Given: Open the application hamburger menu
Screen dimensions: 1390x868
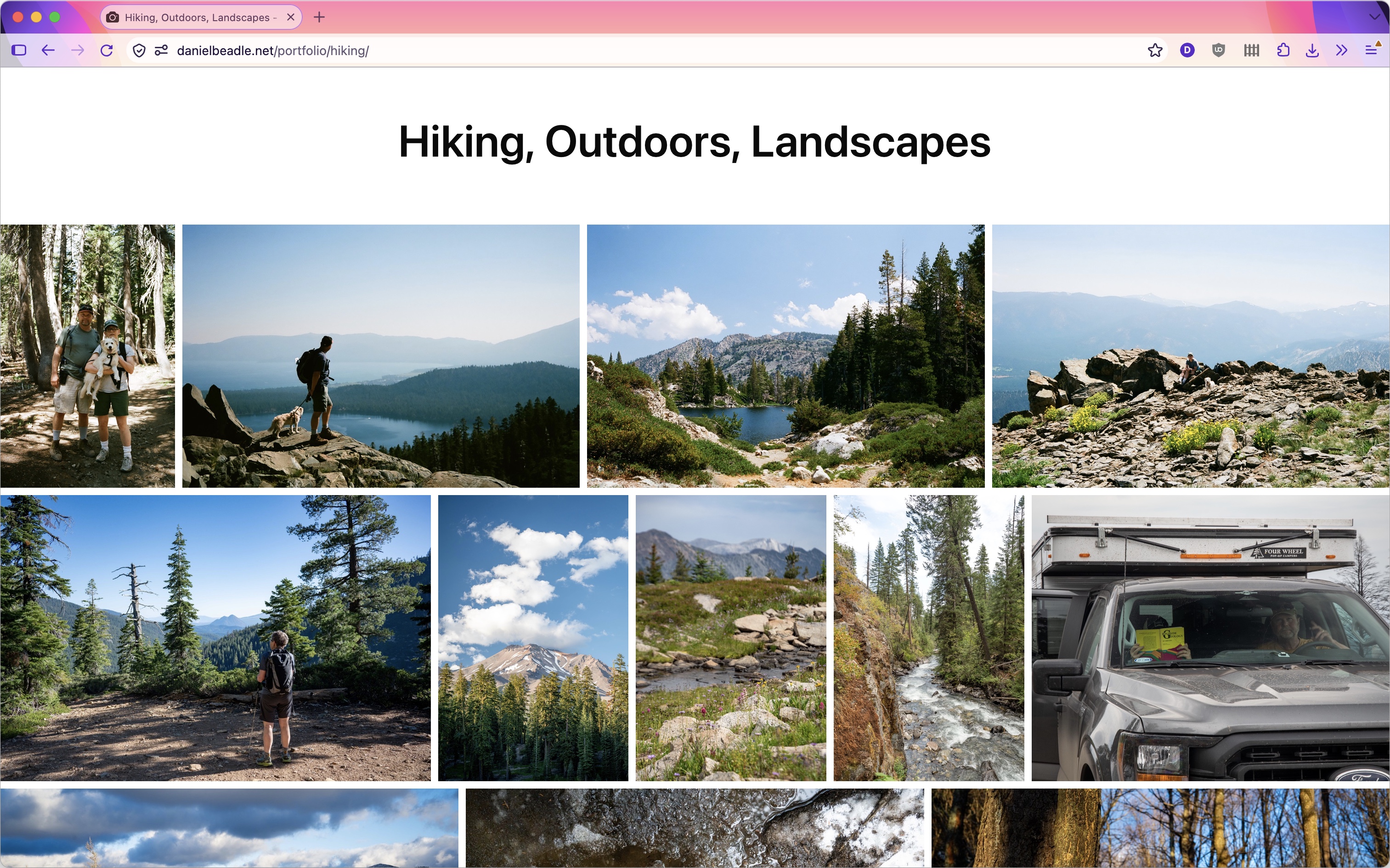Looking at the screenshot, I should click(1371, 51).
